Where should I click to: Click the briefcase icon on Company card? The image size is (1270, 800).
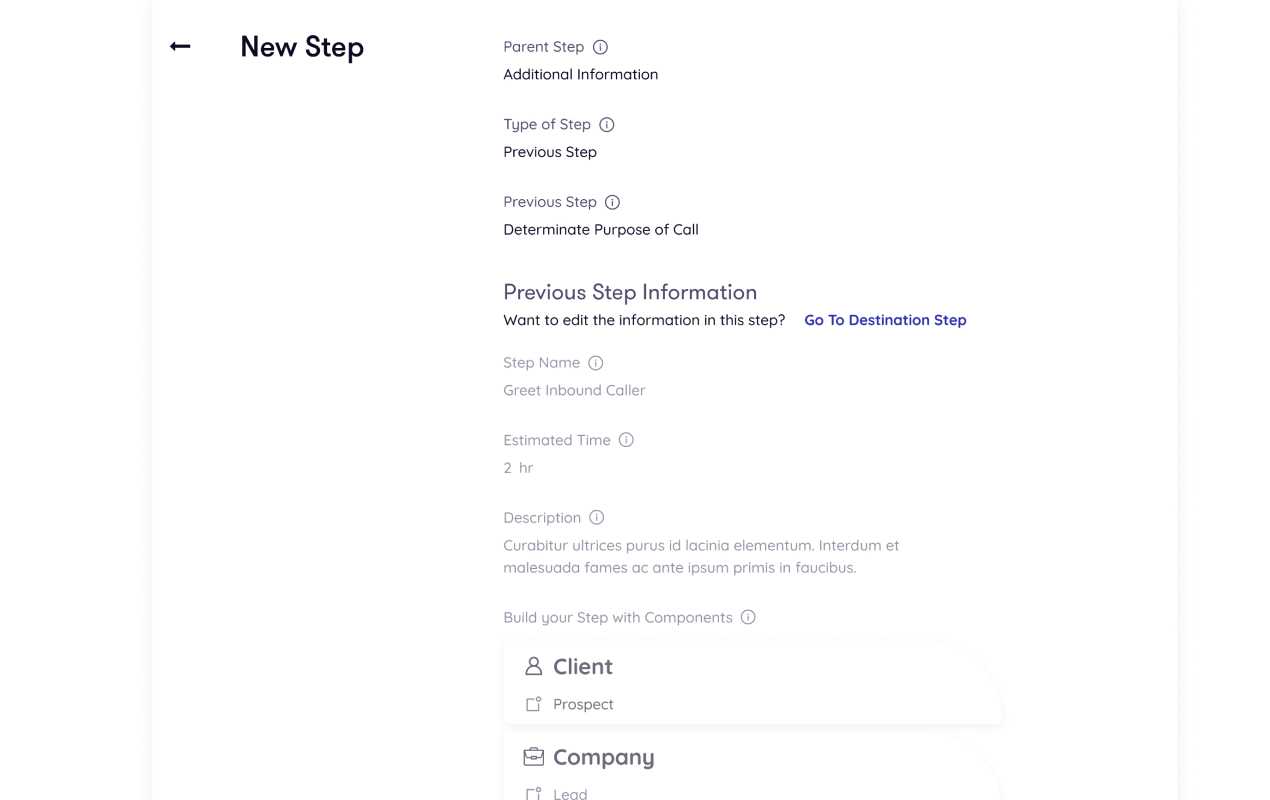(533, 757)
